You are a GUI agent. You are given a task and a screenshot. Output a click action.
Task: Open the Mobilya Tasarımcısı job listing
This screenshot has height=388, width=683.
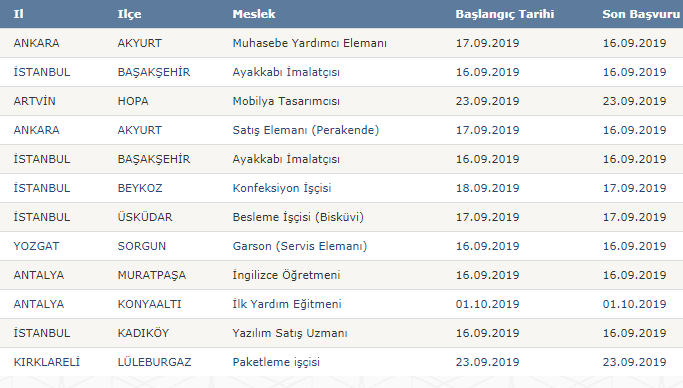coord(286,101)
